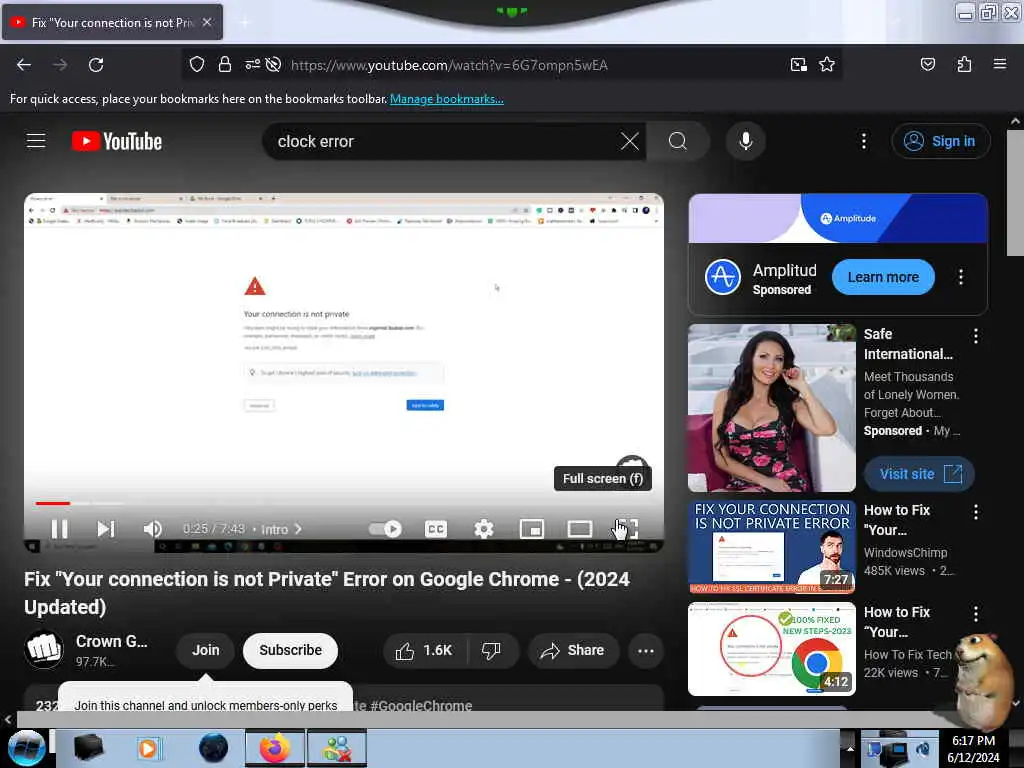The height and width of the screenshot is (768, 1024).
Task: Like the video, 1.6K thumbs up
Action: [424, 650]
